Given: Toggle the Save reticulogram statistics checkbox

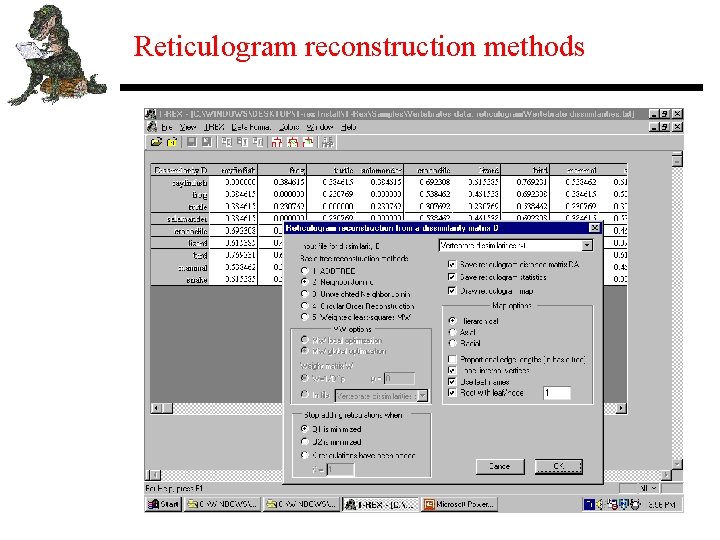Looking at the screenshot, I should coord(452,277).
